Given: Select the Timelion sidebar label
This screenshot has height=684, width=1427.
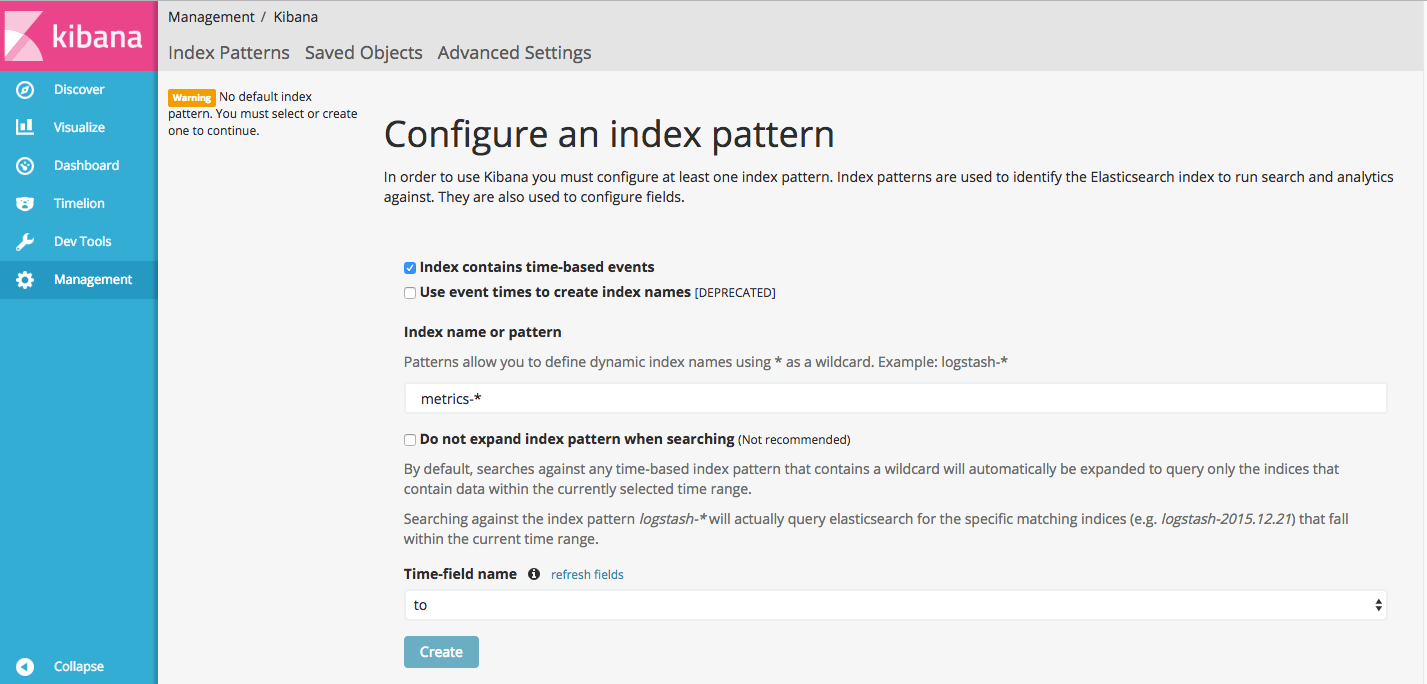Looking at the screenshot, I should (x=79, y=203).
